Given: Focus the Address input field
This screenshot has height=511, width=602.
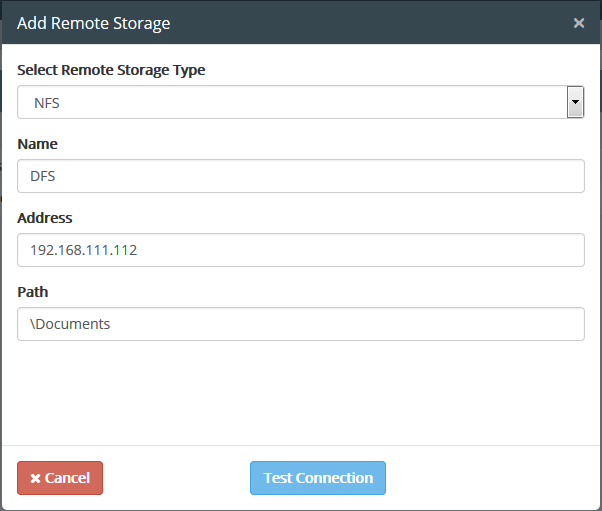Looking at the screenshot, I should [301, 250].
